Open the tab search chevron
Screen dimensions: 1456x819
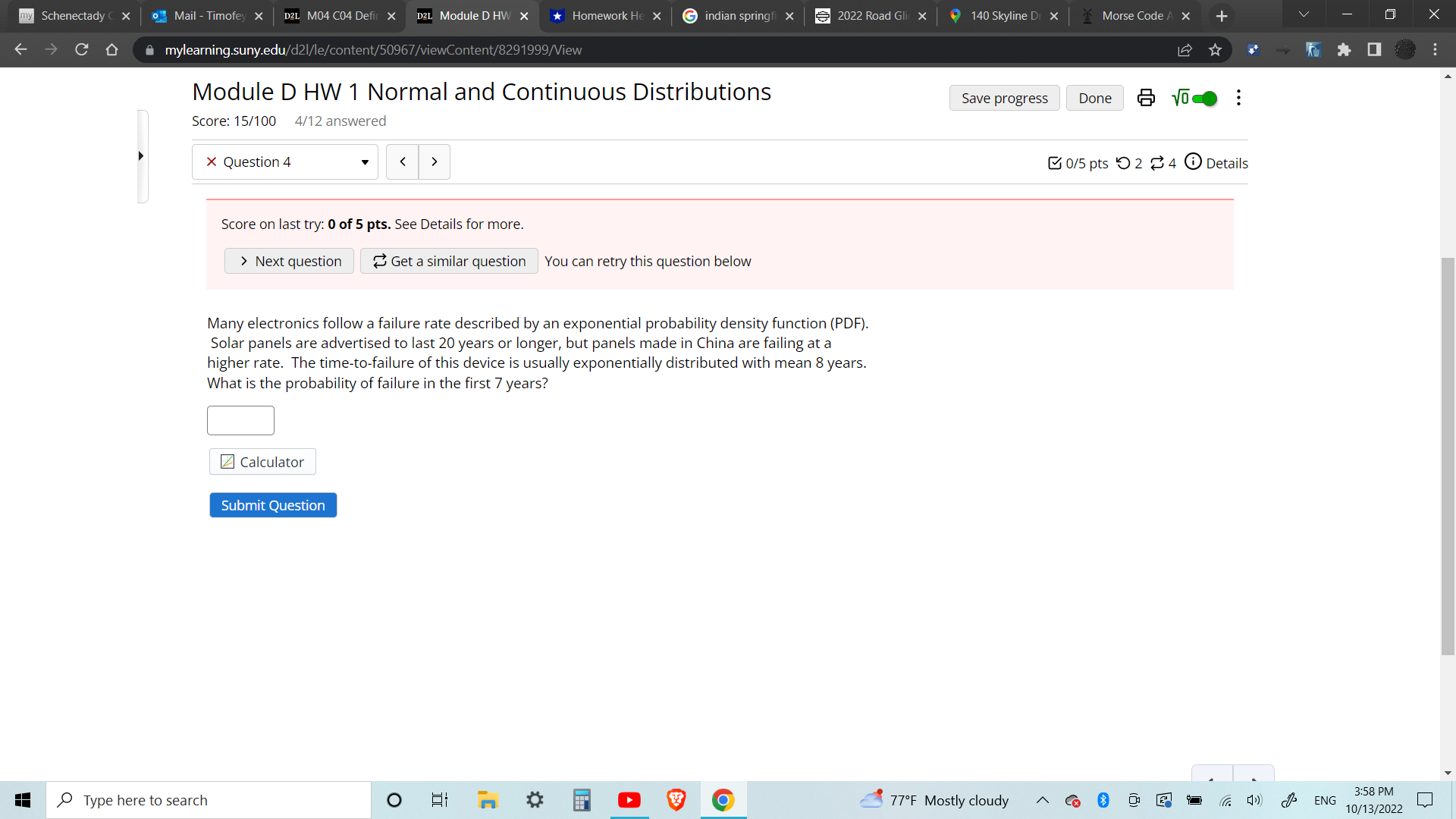pos(1304,15)
